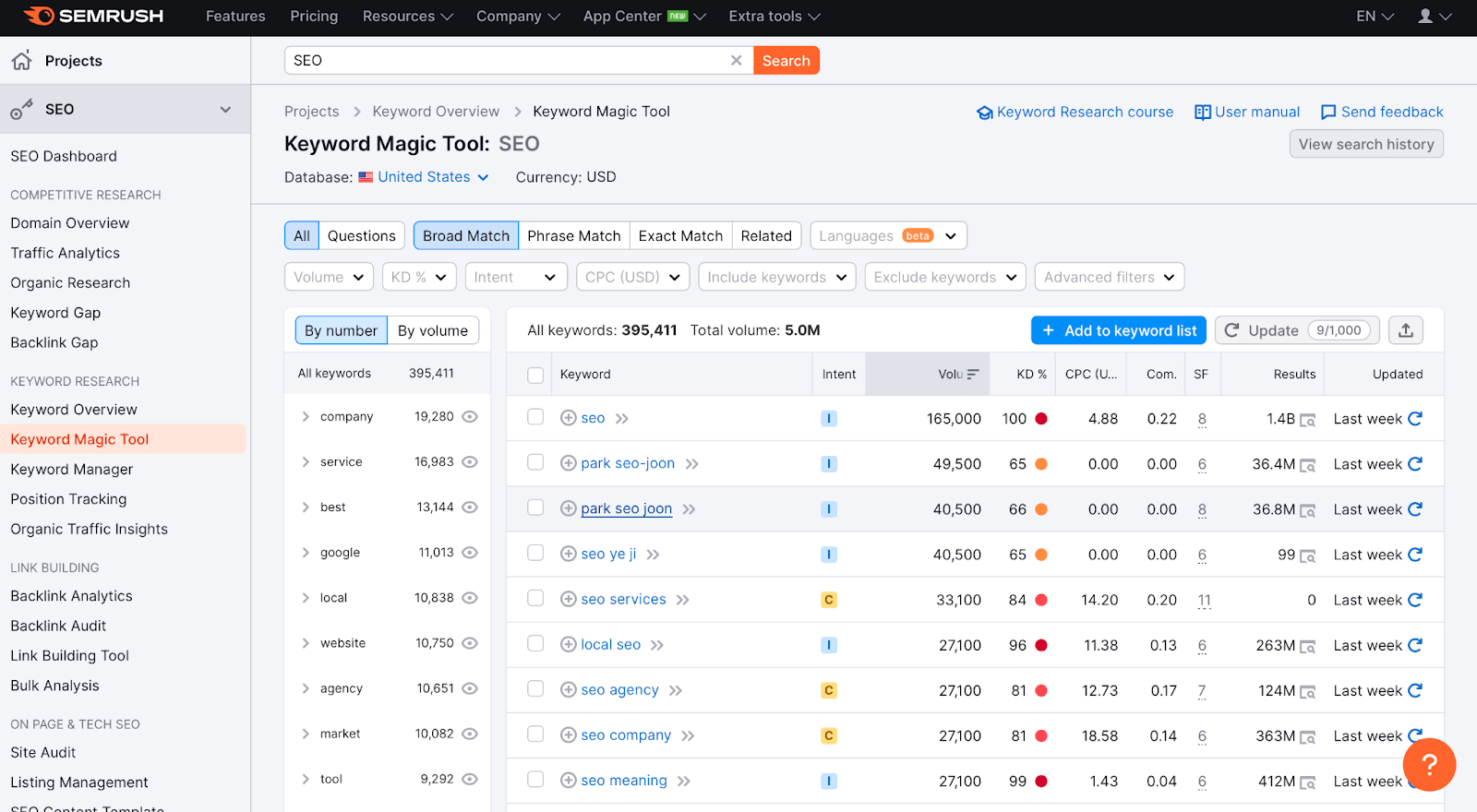The width and height of the screenshot is (1477, 812).
Task: Open Advanced filters dropdown
Action: [x=1110, y=277]
